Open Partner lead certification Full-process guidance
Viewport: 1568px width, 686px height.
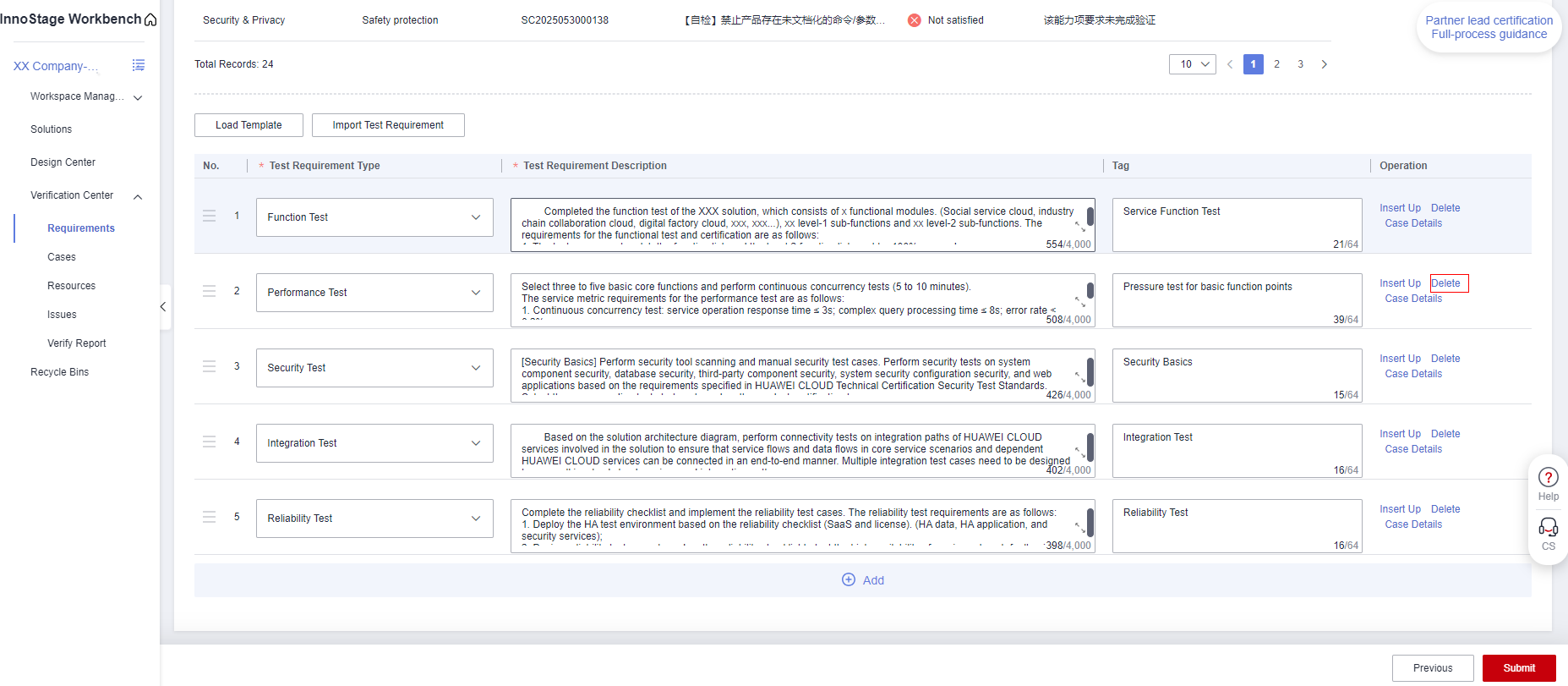[x=1489, y=27]
